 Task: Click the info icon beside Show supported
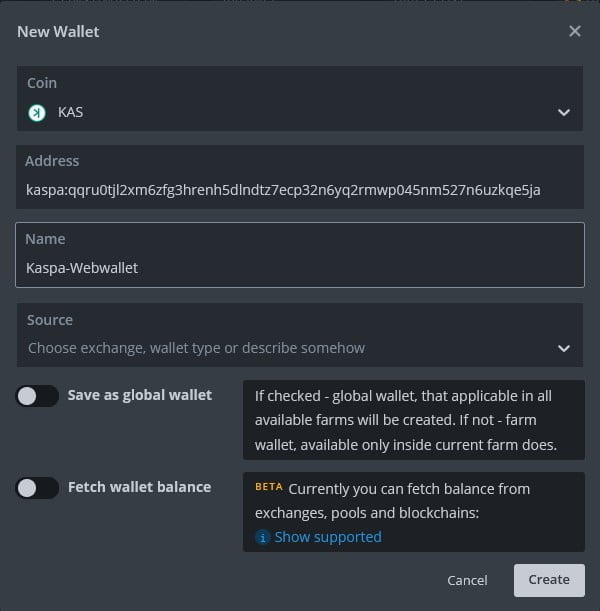point(263,537)
